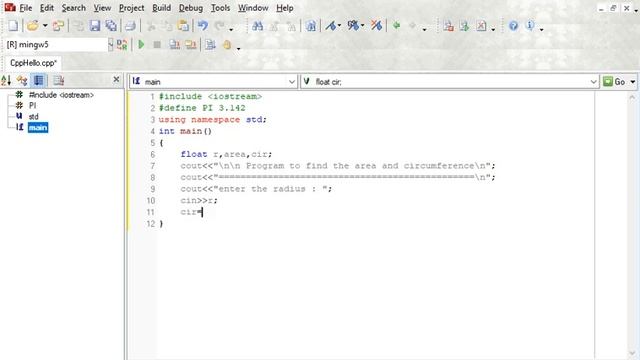Create a new file with the New icon
The height and width of the screenshot is (360, 640).
click(13, 26)
